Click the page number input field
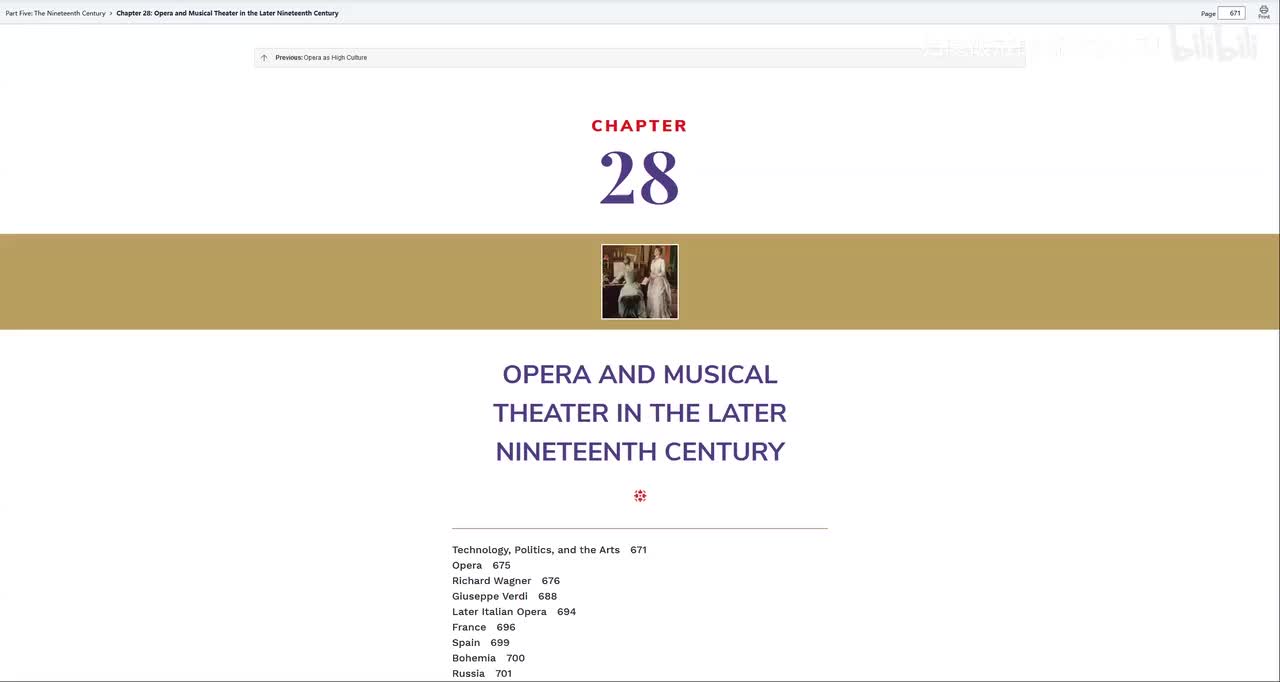 point(1231,13)
